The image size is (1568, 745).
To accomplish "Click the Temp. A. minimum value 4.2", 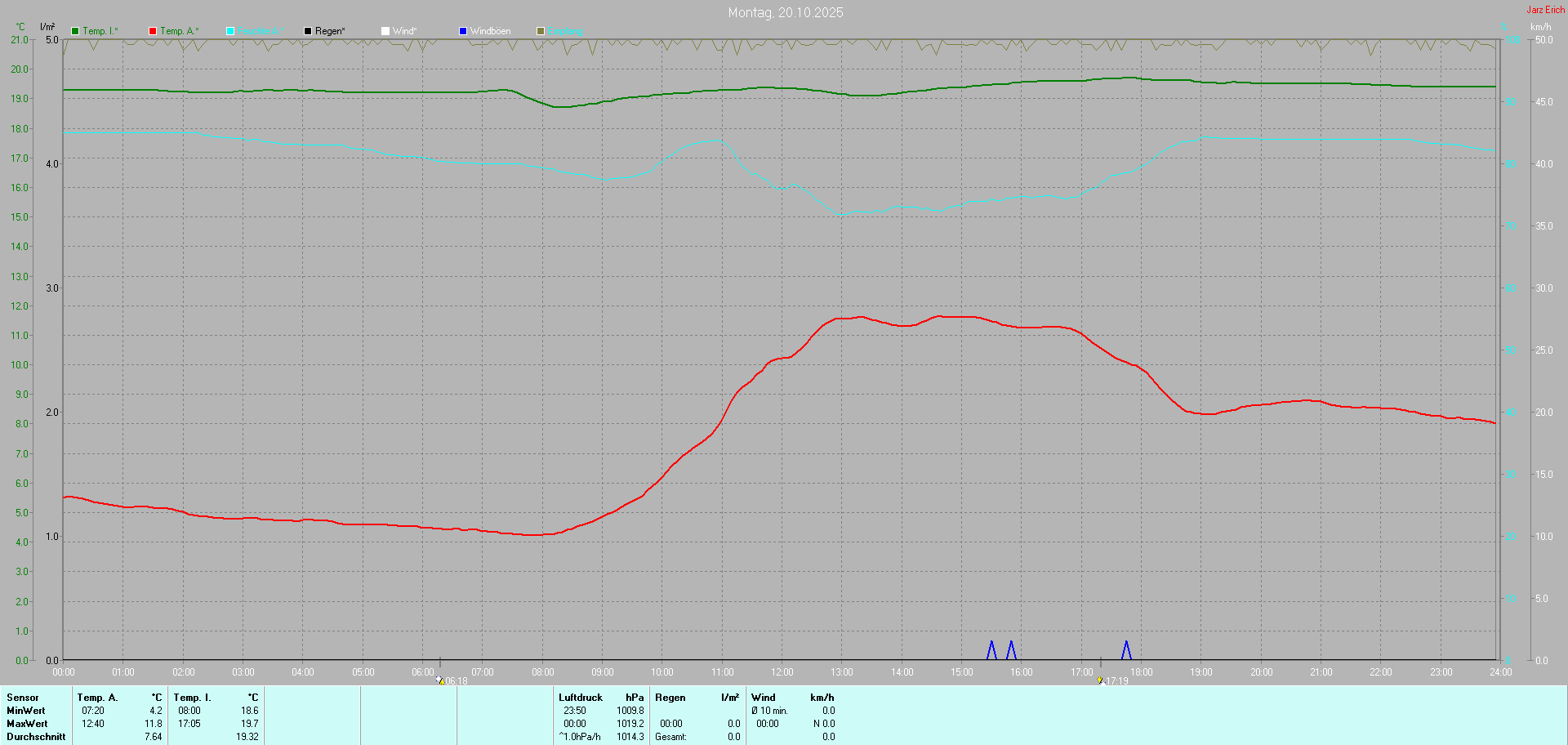I will click(x=156, y=711).
